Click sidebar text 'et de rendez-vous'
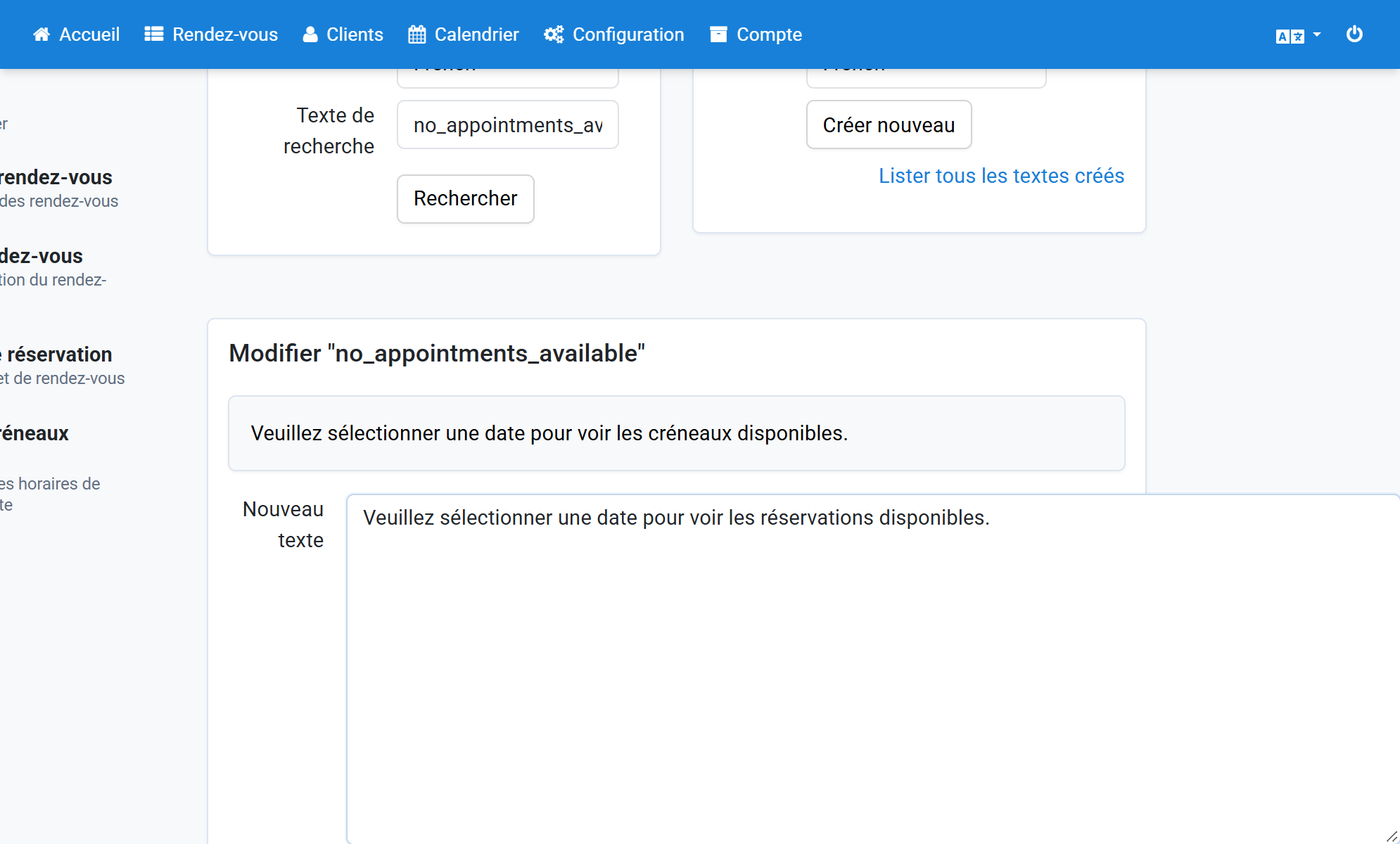 [63, 378]
